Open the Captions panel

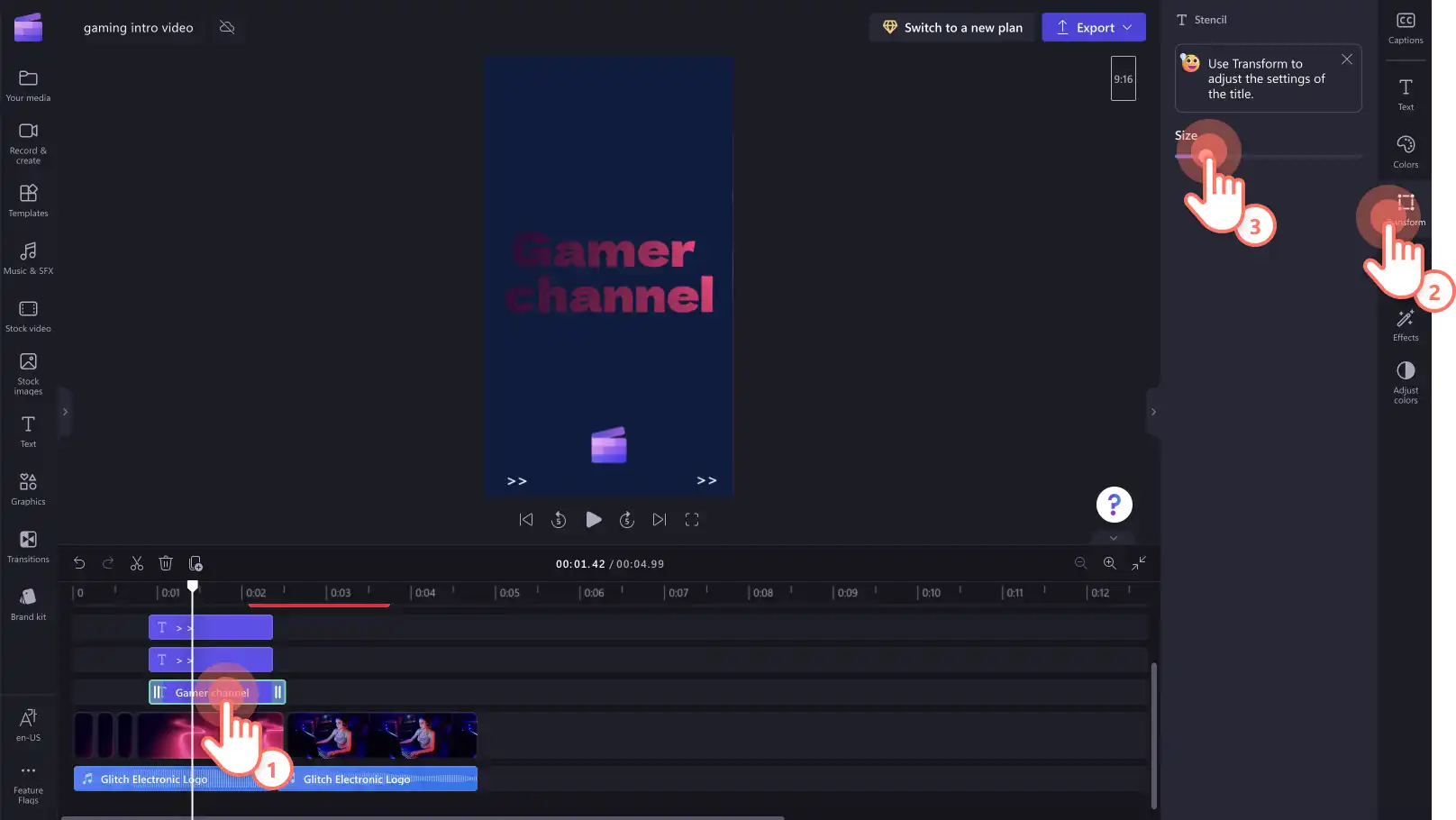click(x=1406, y=28)
